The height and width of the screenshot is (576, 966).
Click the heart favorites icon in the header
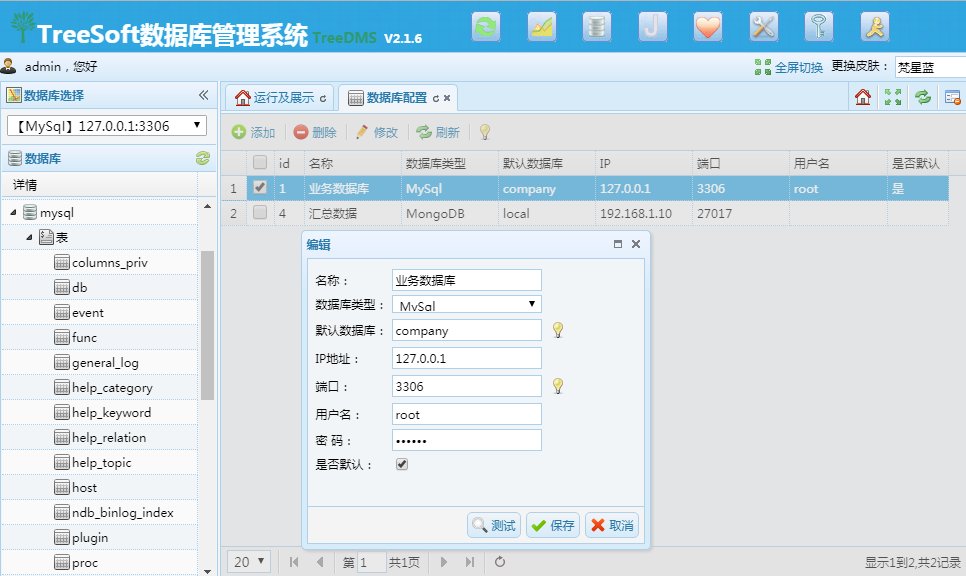(708, 27)
